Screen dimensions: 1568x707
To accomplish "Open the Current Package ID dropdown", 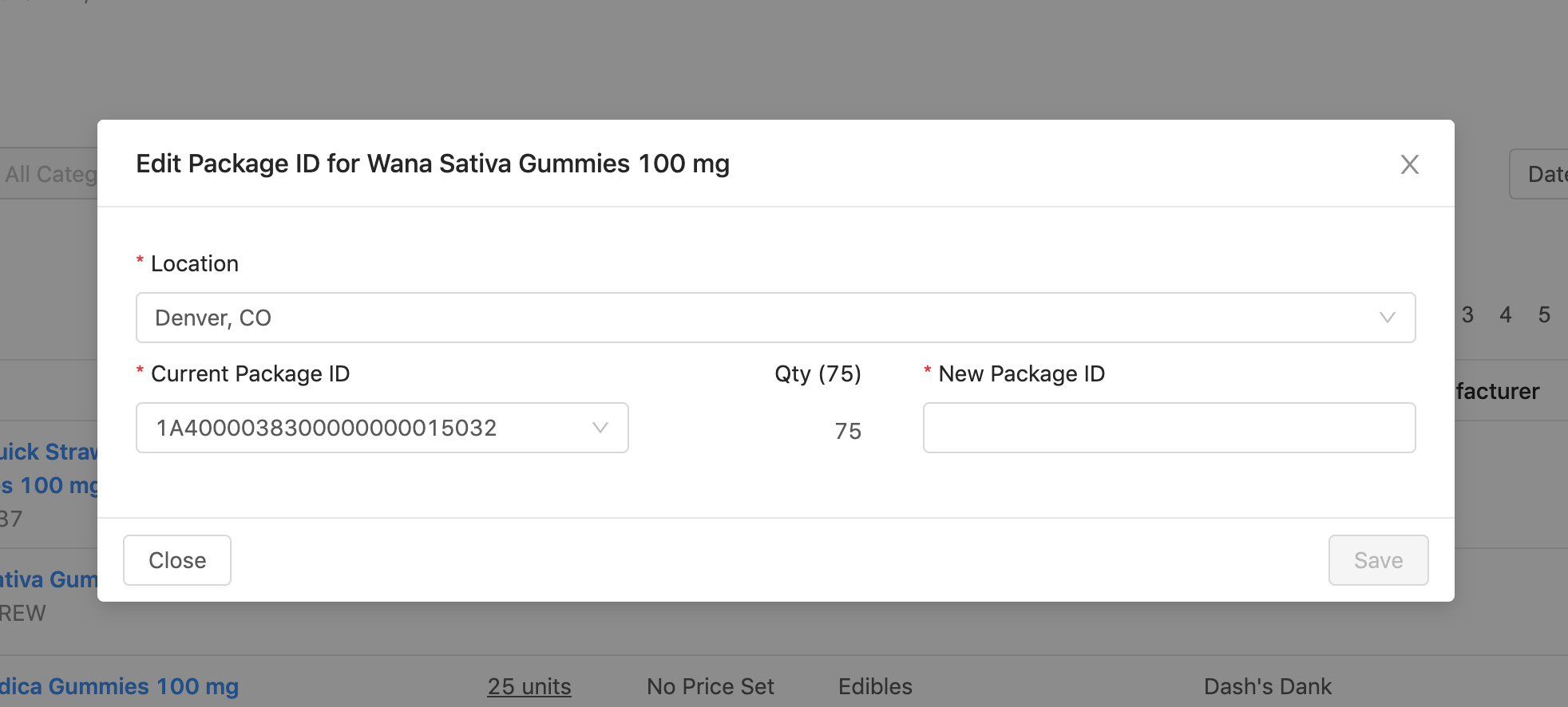I will click(382, 428).
